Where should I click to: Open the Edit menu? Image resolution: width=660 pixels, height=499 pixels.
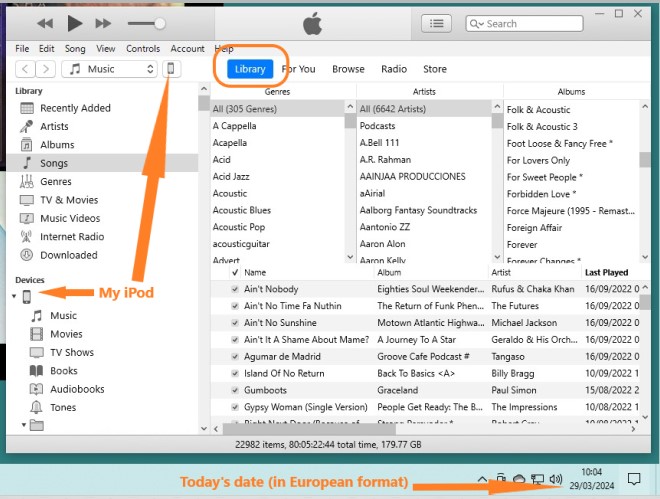(x=46, y=49)
